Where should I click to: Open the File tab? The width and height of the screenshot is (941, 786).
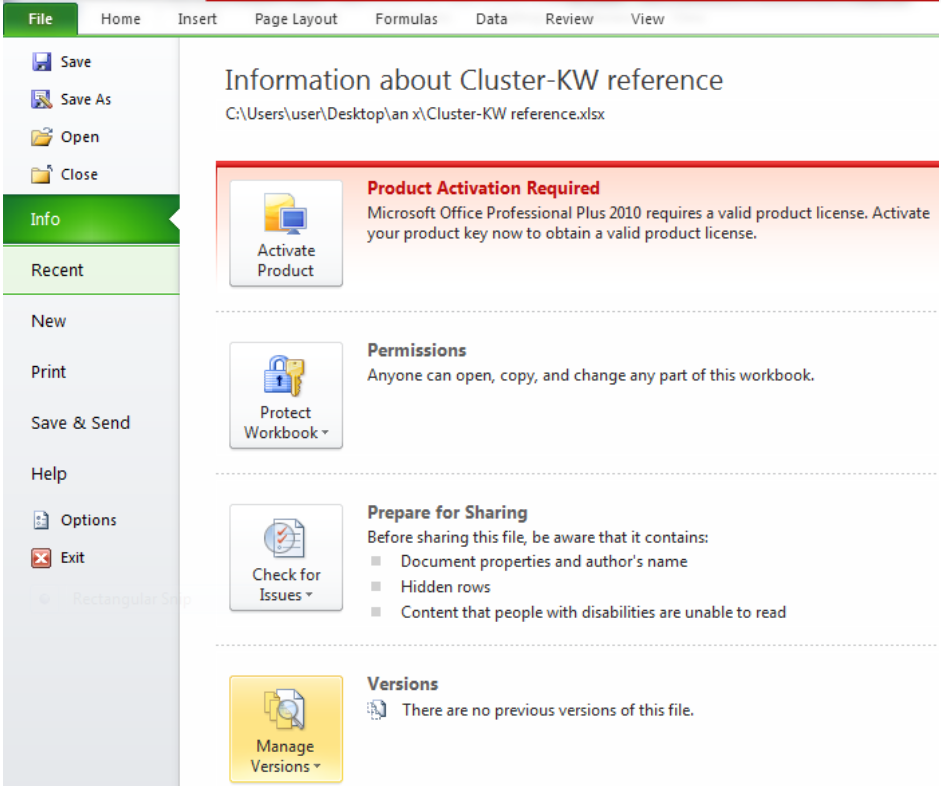click(x=40, y=19)
